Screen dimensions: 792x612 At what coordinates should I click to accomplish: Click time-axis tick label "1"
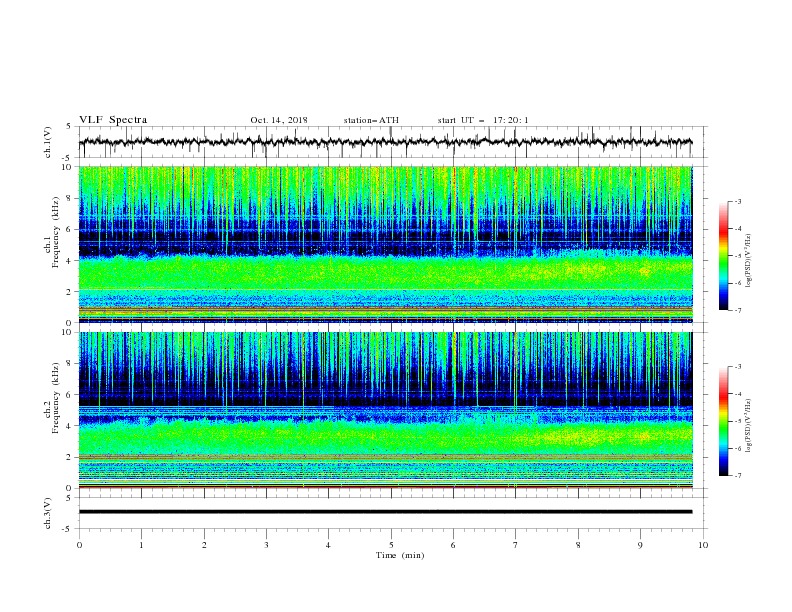141,545
